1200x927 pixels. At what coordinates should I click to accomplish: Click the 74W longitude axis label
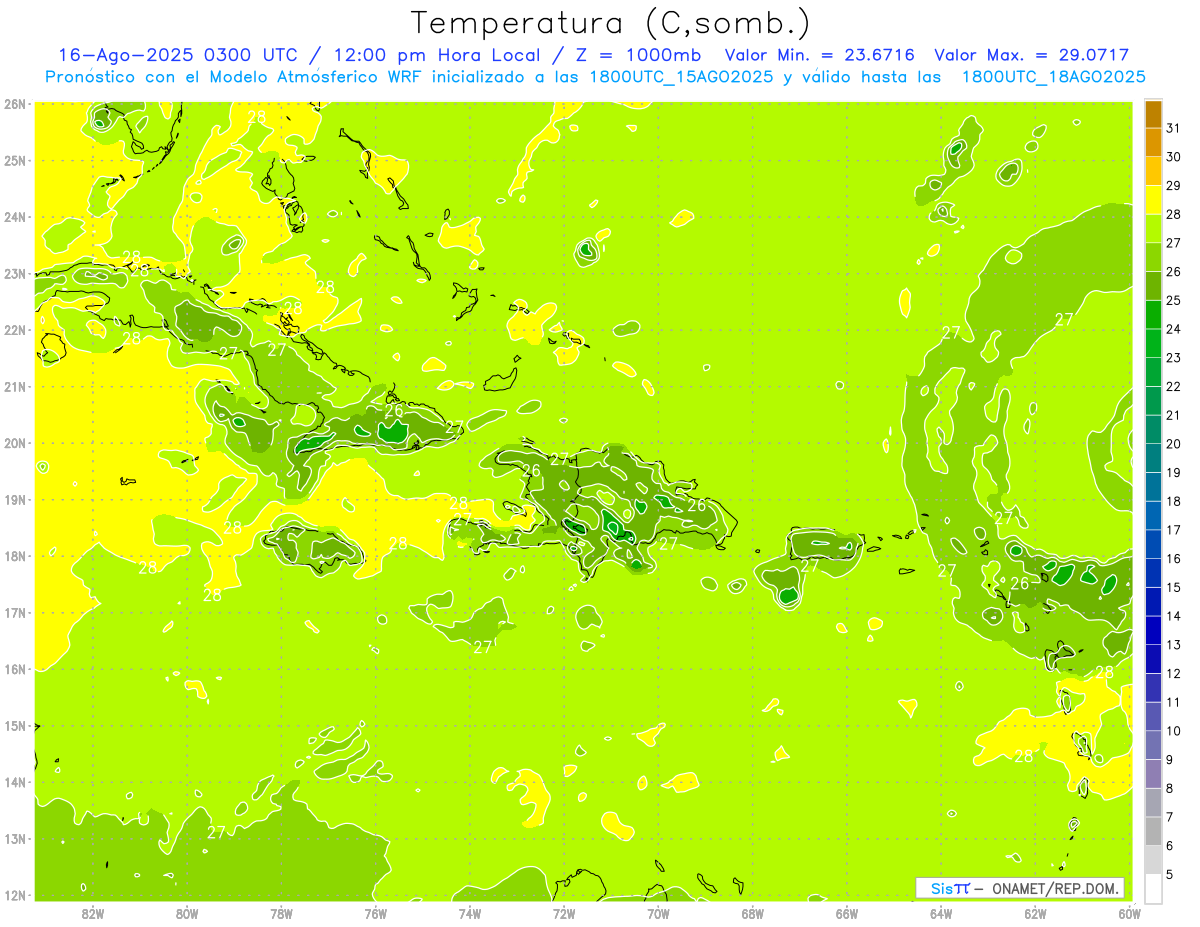click(x=469, y=913)
